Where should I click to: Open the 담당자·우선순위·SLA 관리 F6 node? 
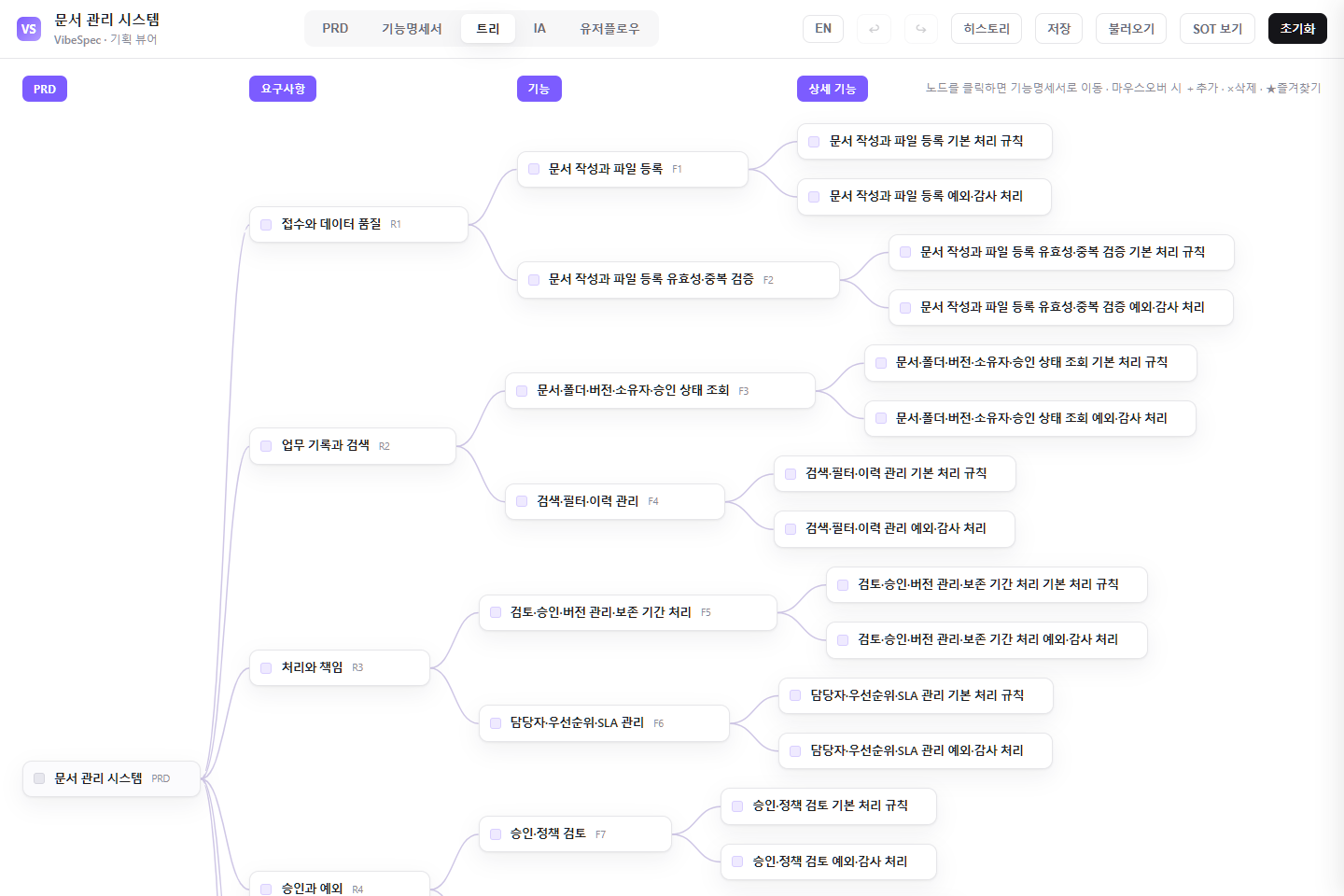pos(604,722)
